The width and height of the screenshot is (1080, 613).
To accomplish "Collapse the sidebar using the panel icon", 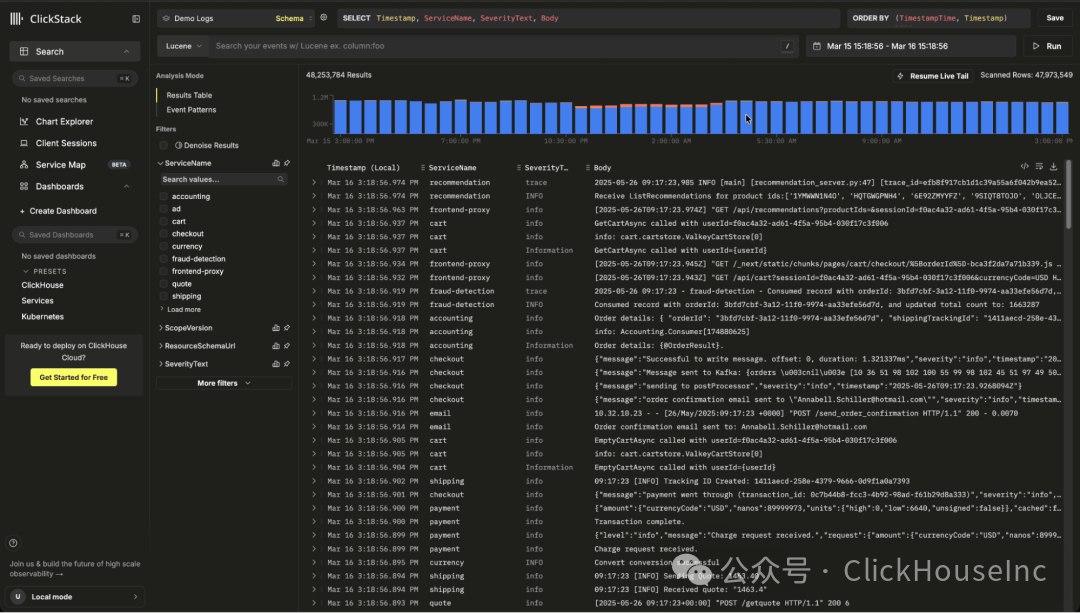I will coord(136,19).
